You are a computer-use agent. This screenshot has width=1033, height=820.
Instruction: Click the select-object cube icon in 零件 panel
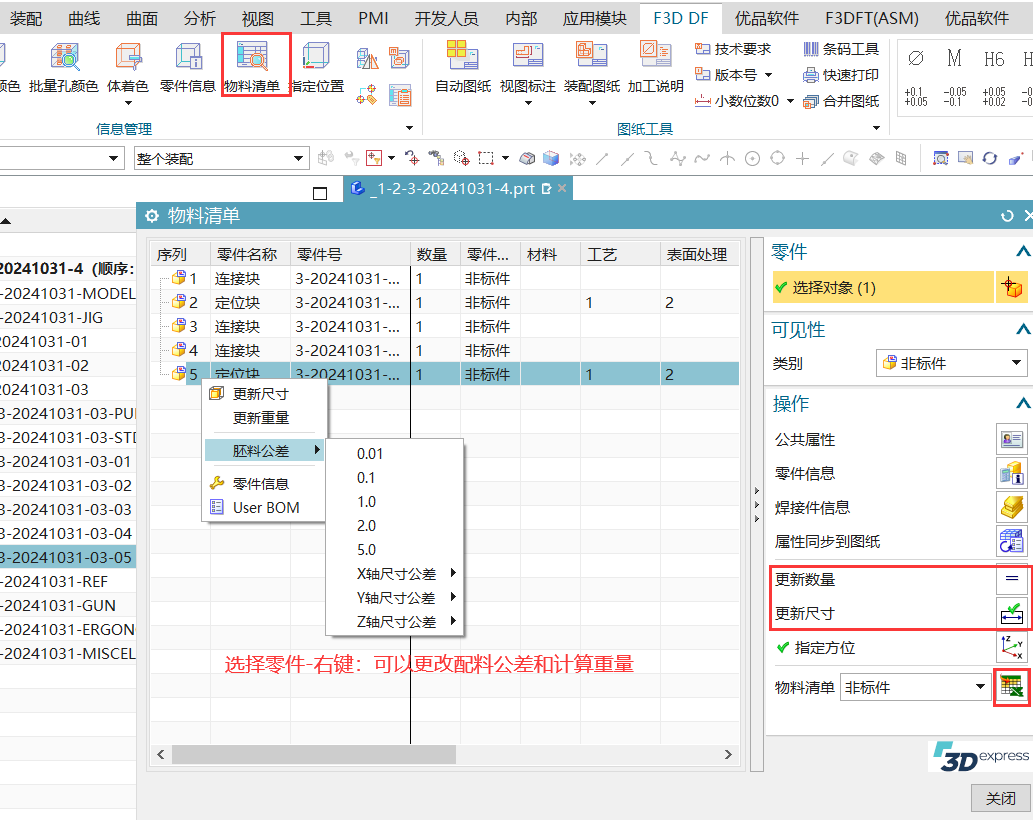click(x=1011, y=288)
